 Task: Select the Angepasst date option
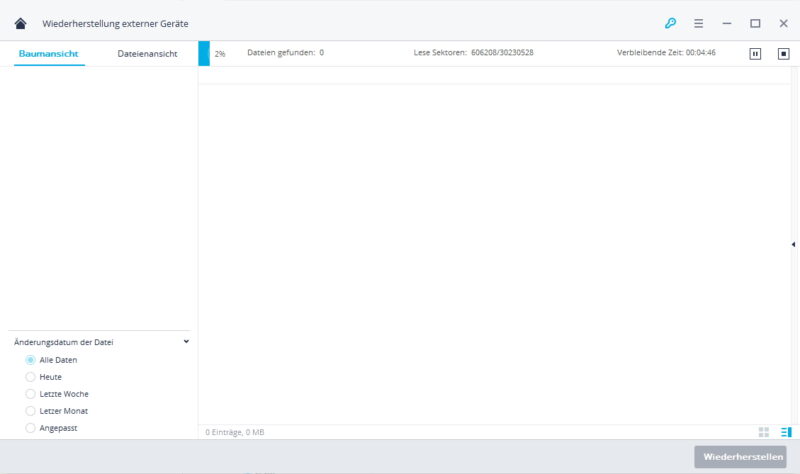(31, 428)
